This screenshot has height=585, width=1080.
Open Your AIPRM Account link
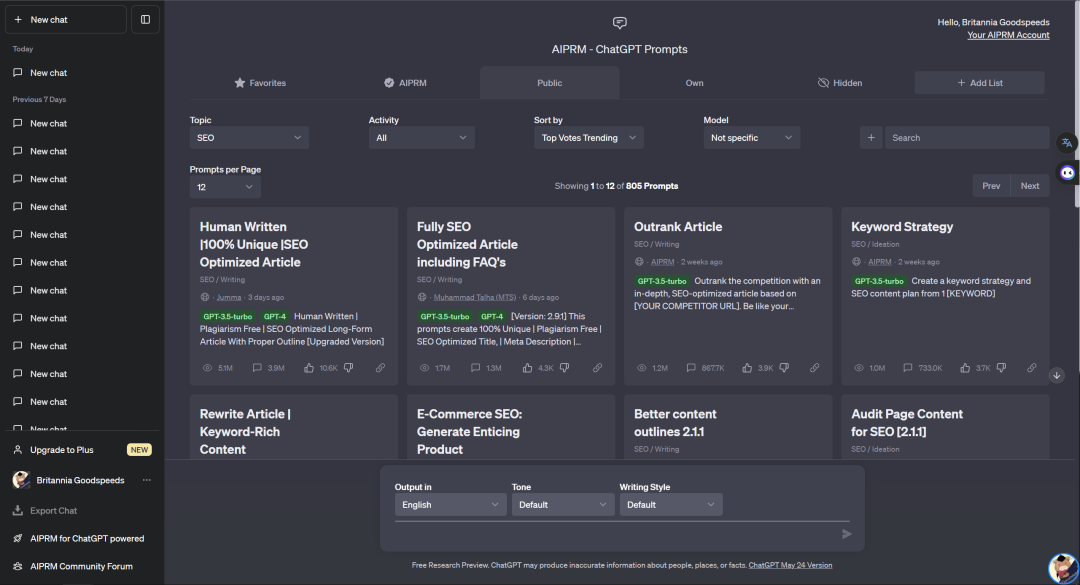click(1008, 35)
